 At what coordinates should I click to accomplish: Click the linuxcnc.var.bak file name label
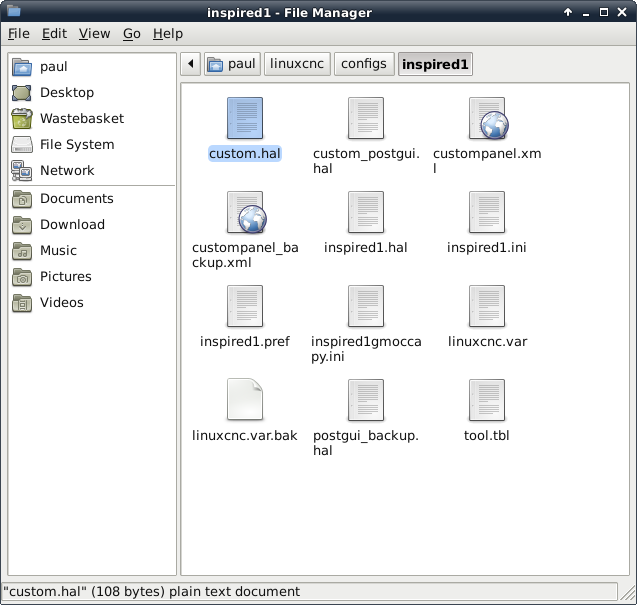pos(245,436)
